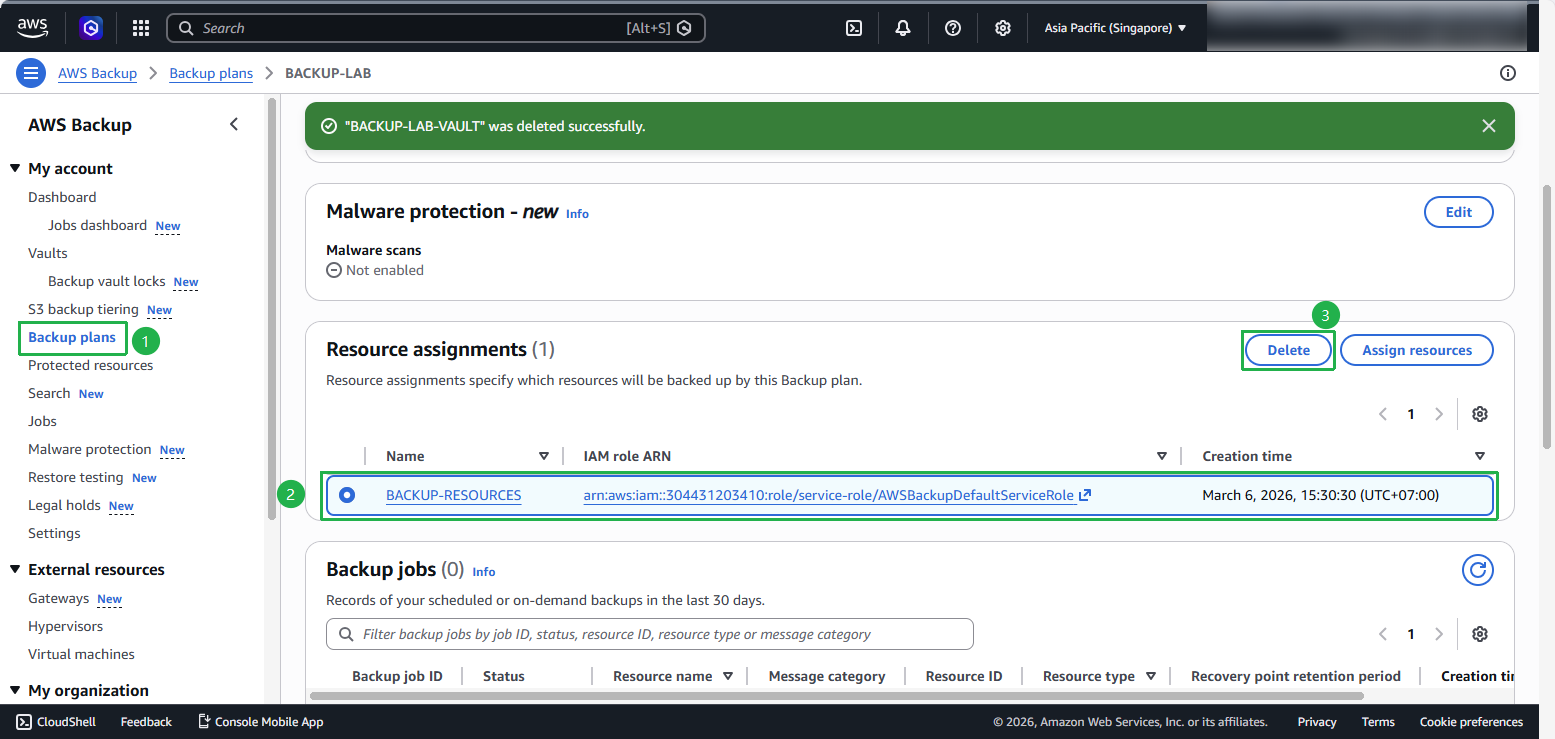Click the Delete resource assignment button
Viewport: 1555px width, 739px height.
(x=1288, y=350)
